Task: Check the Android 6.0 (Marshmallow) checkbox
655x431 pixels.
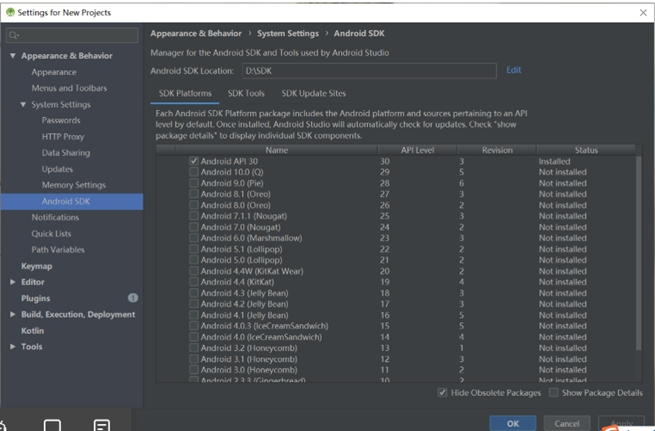Action: pyautogui.click(x=194, y=238)
